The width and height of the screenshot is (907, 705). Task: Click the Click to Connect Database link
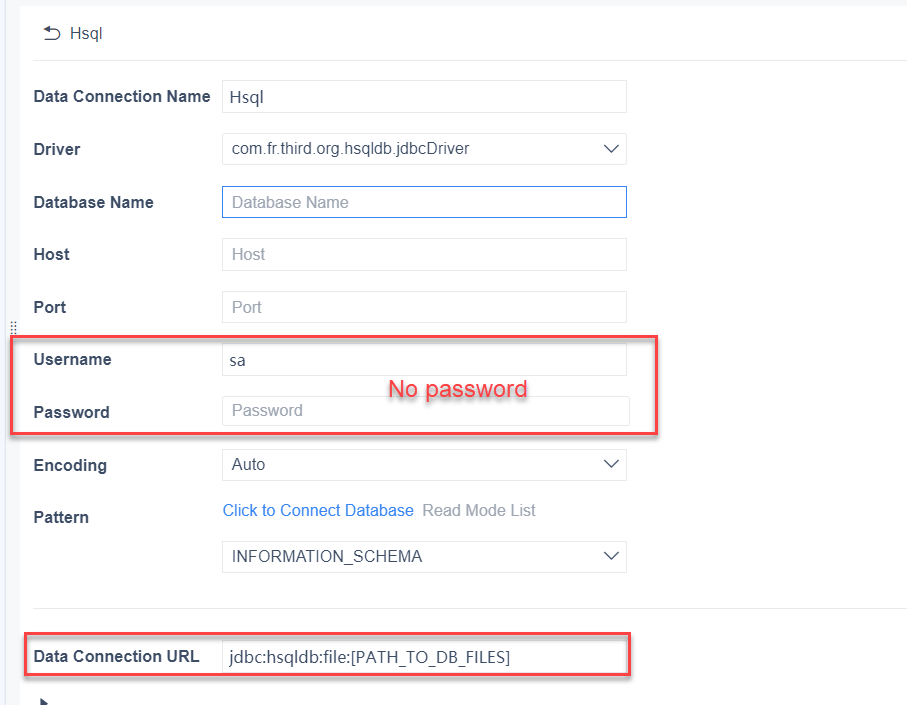click(x=318, y=510)
